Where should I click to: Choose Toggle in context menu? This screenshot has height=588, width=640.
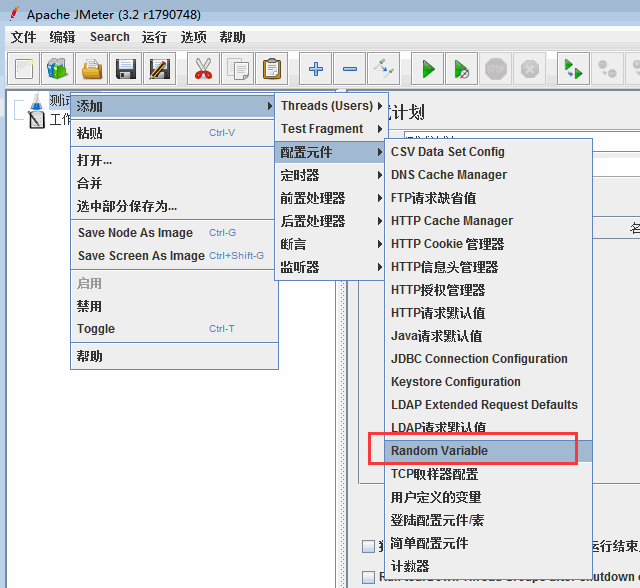175,329
